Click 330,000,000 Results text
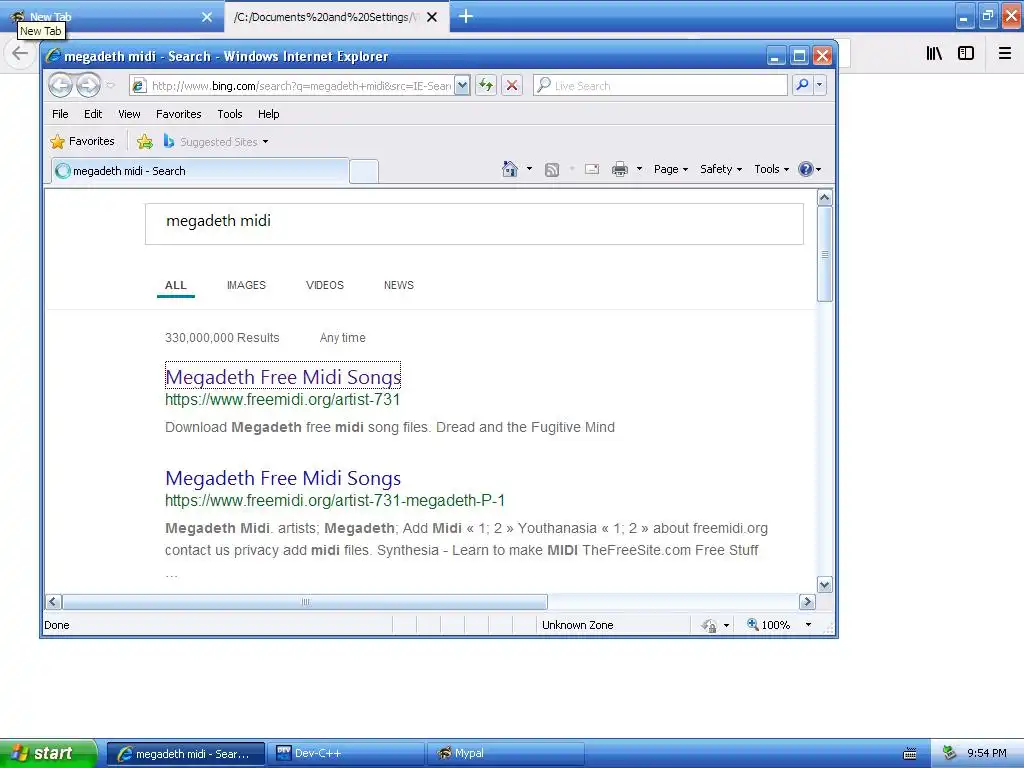This screenshot has height=768, width=1024. tap(222, 338)
